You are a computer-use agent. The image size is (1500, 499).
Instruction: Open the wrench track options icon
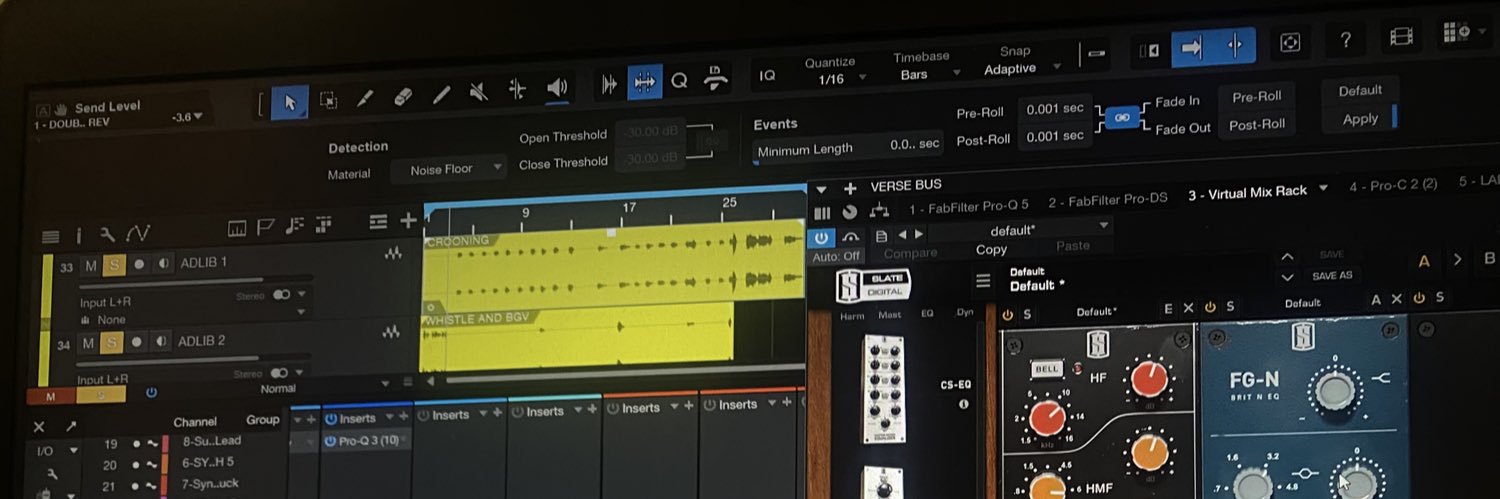coord(107,234)
